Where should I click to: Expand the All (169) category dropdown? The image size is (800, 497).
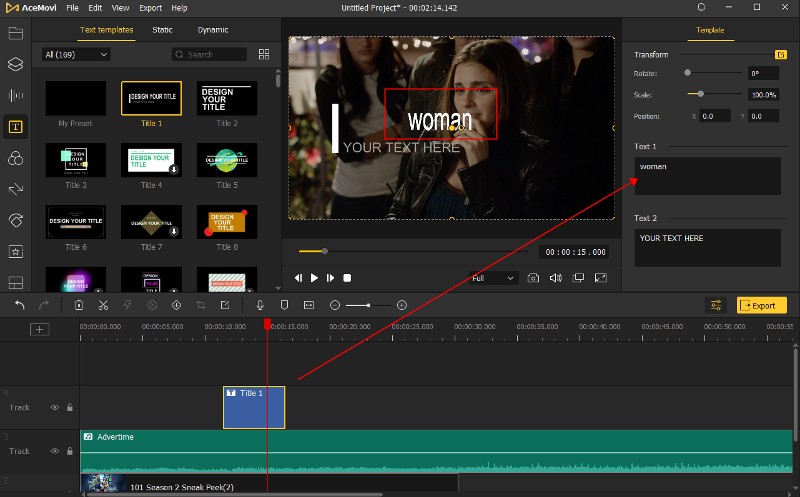coord(76,54)
